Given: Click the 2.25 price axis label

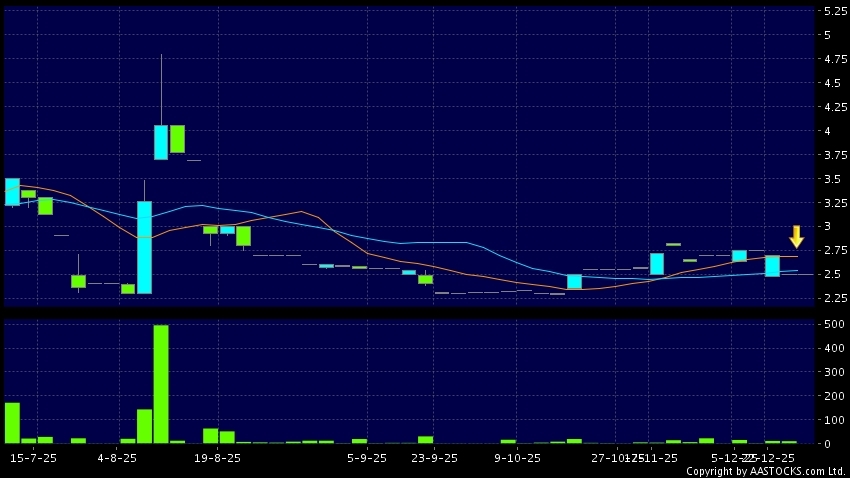Looking at the screenshot, I should point(833,298).
